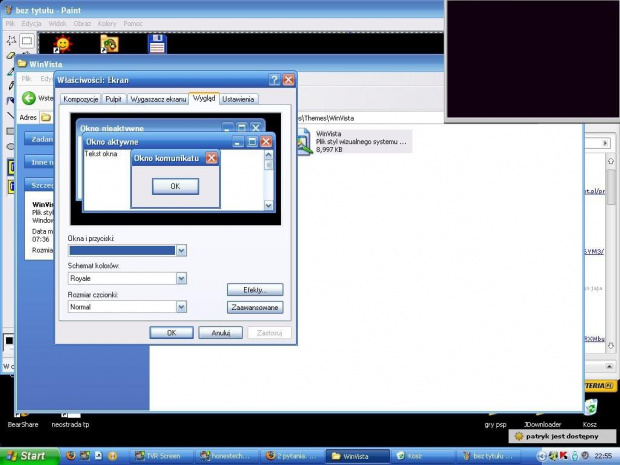This screenshot has height=465, width=620.
Task: Click the floppy disk icon in canvas
Action: pyautogui.click(x=157, y=43)
